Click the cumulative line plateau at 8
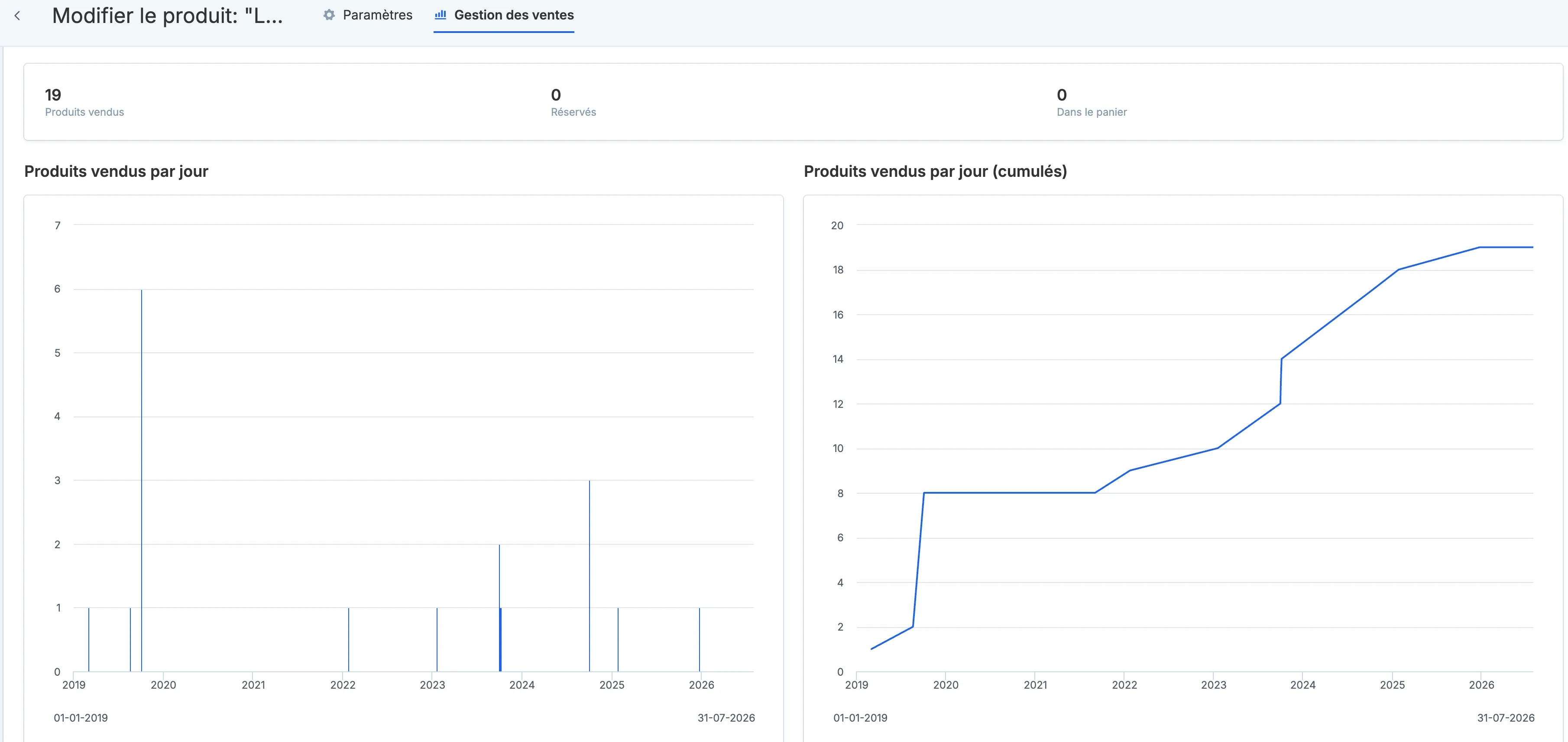 (1009, 493)
